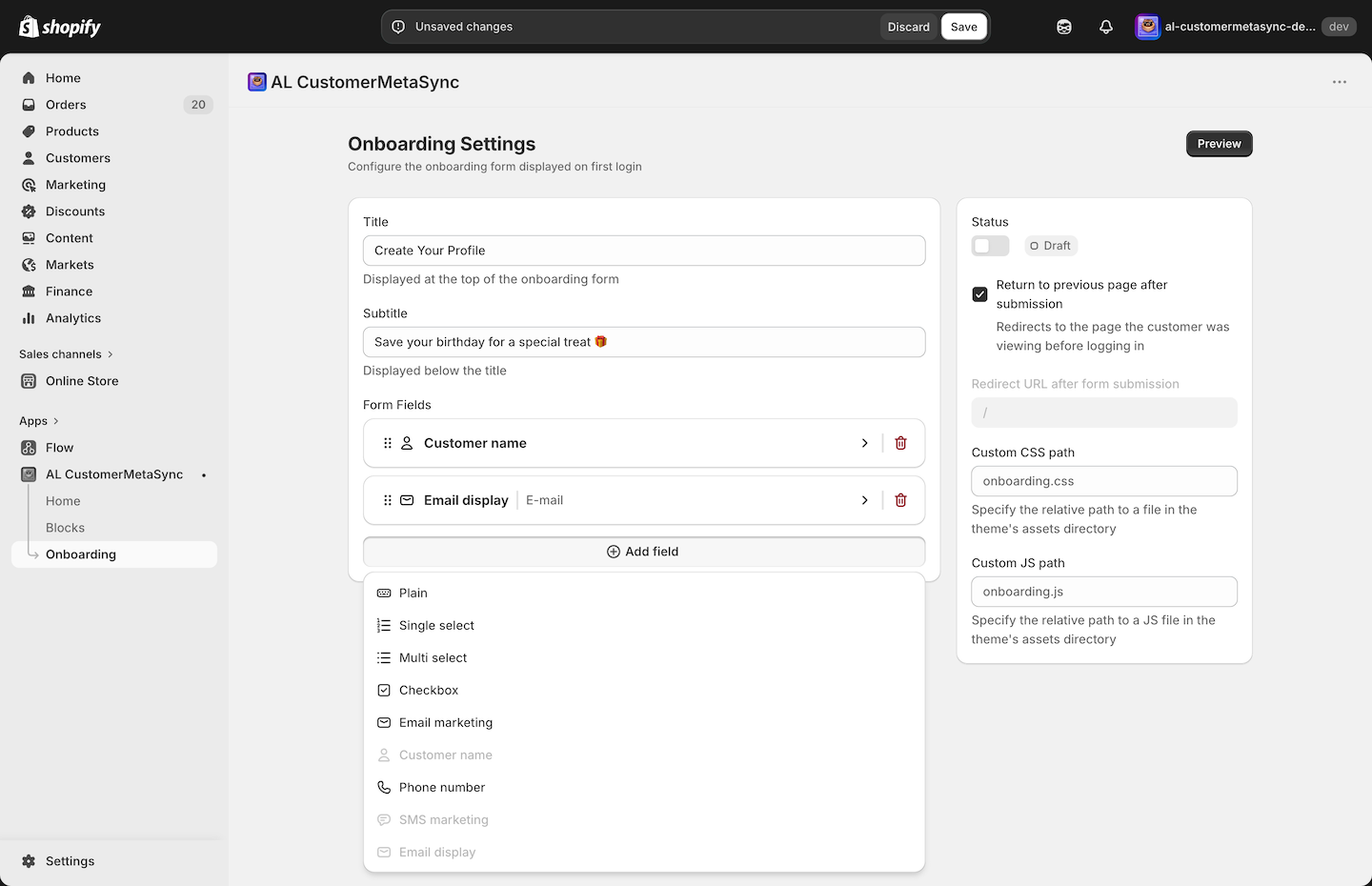Screen dimensions: 1372x886
Task: Click the Draft status badge
Action: tap(1051, 246)
